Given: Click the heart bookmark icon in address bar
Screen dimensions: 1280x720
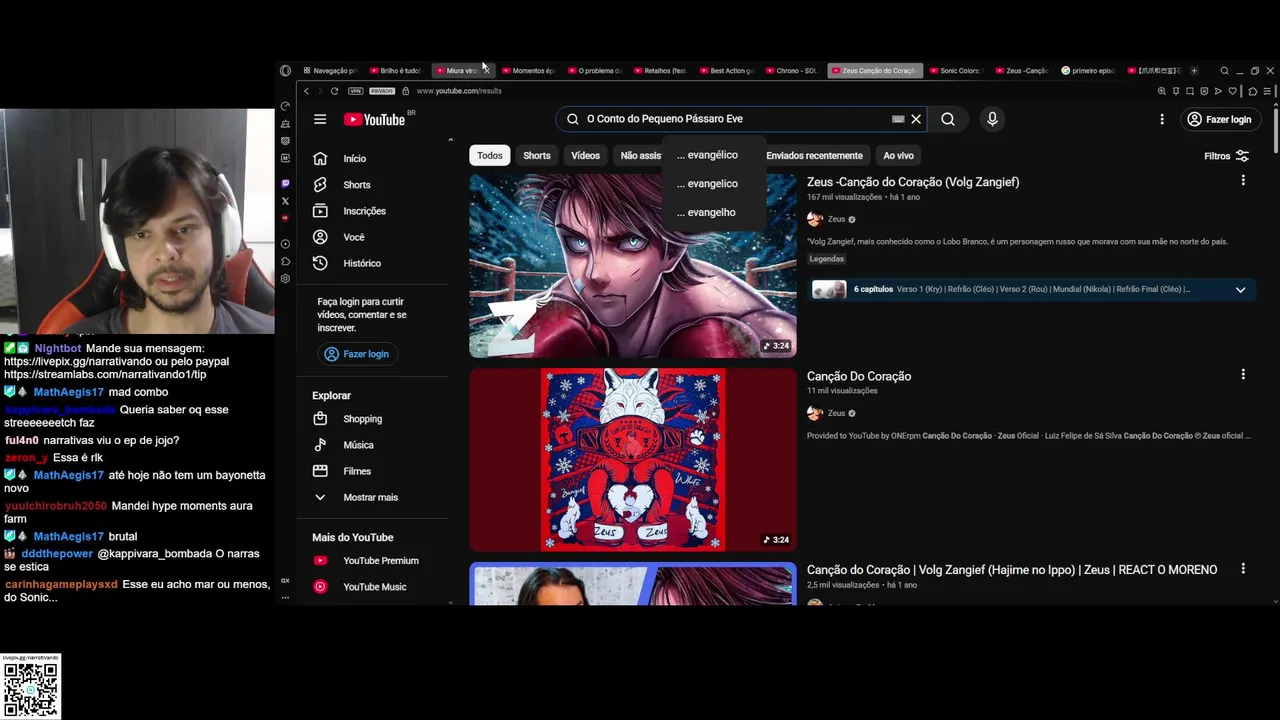Looking at the screenshot, I should point(1232,91).
